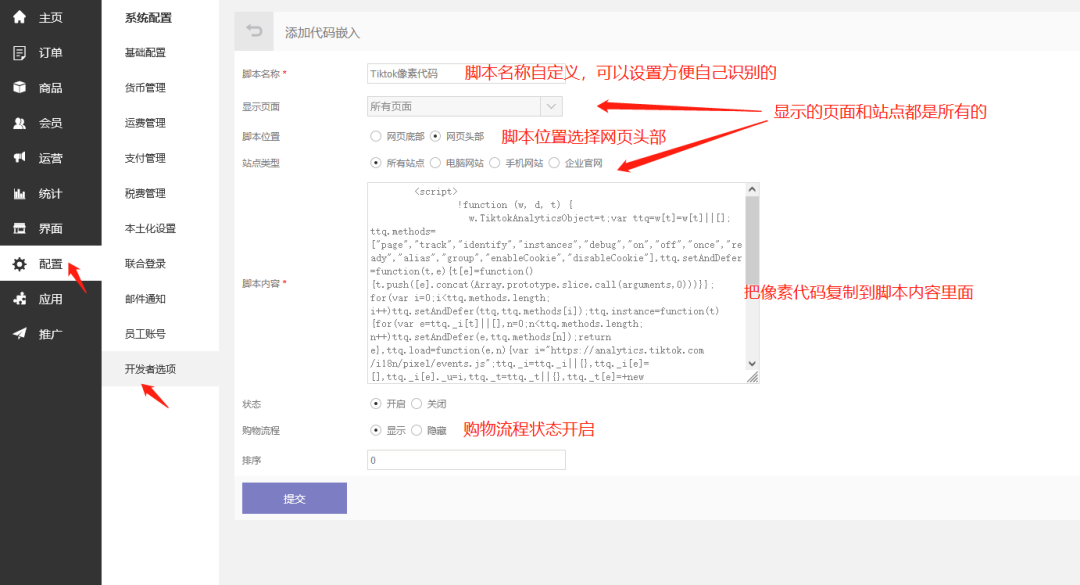Set 购物流程 to 显示
Image resolution: width=1080 pixels, height=585 pixels.
pos(375,430)
